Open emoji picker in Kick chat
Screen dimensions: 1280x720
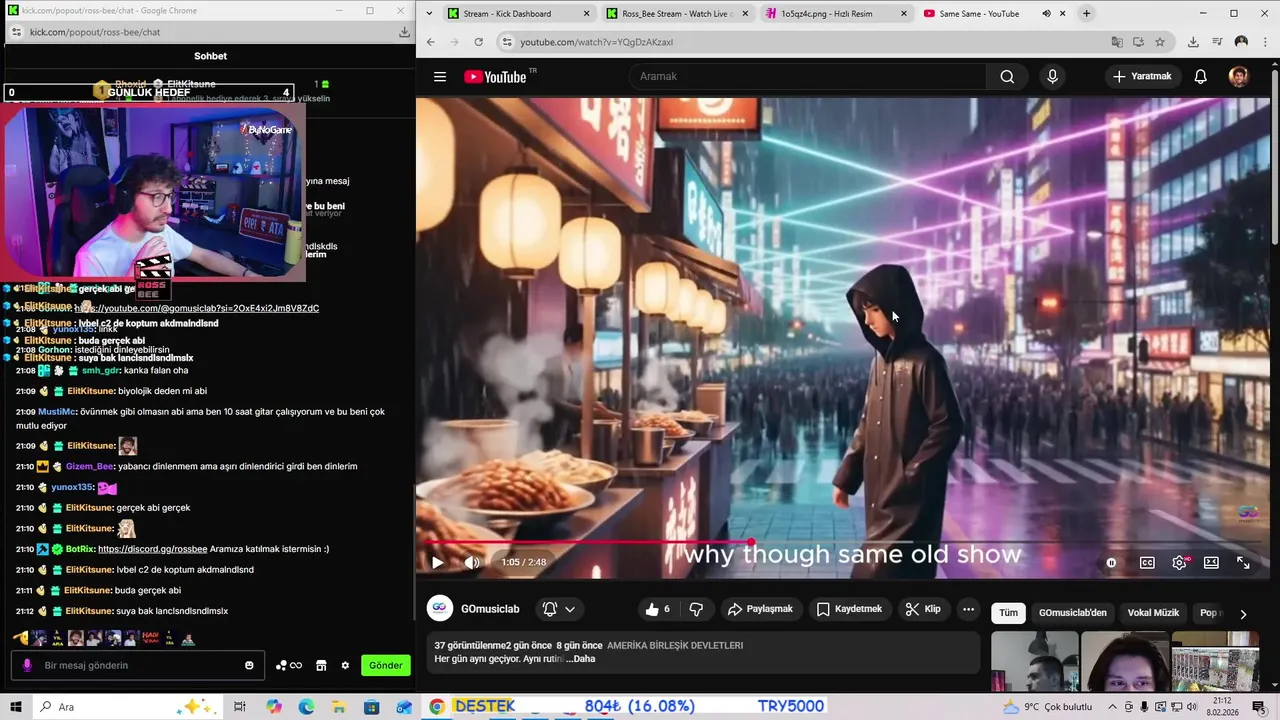249,665
